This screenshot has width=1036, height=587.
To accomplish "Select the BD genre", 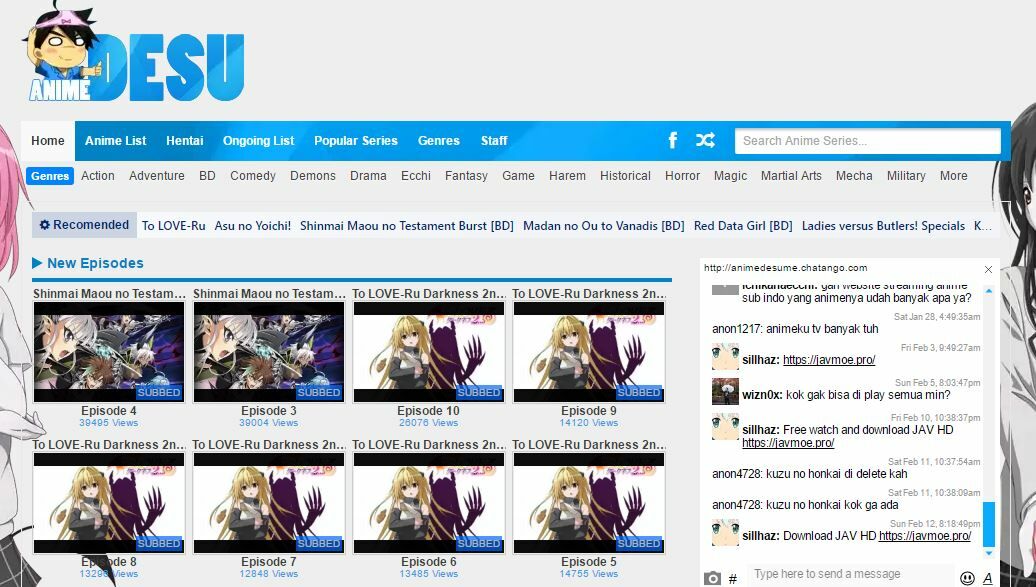I will 207,176.
